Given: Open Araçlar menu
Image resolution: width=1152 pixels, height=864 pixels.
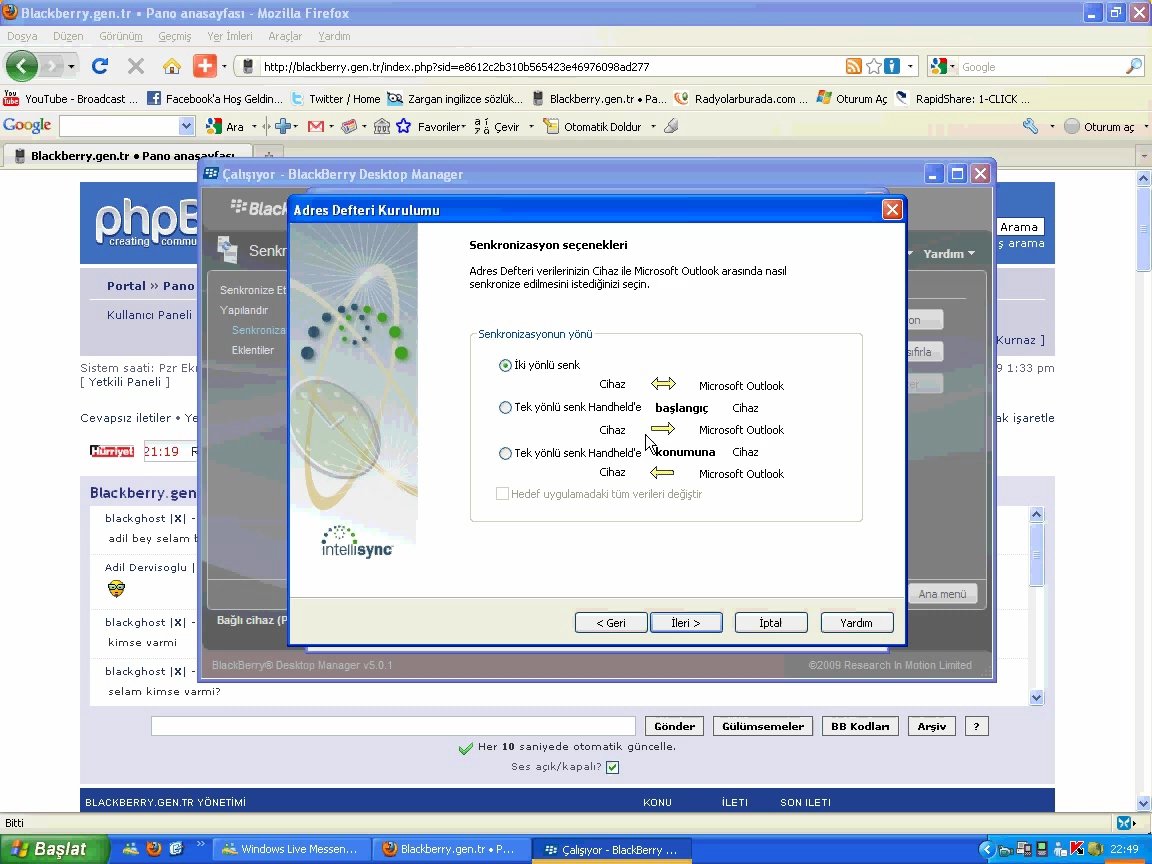Looking at the screenshot, I should [285, 36].
